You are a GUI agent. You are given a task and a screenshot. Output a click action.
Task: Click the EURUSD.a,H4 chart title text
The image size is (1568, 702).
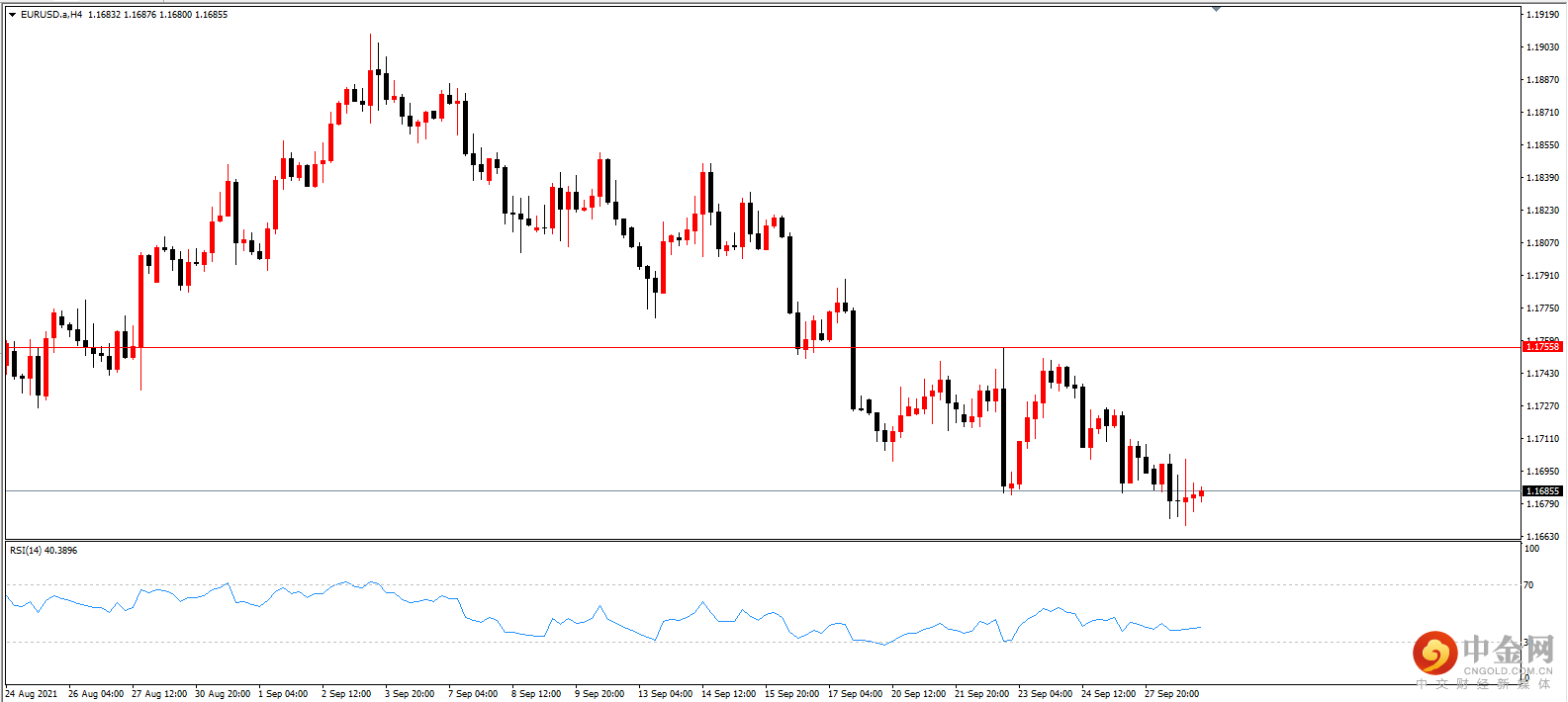click(51, 15)
